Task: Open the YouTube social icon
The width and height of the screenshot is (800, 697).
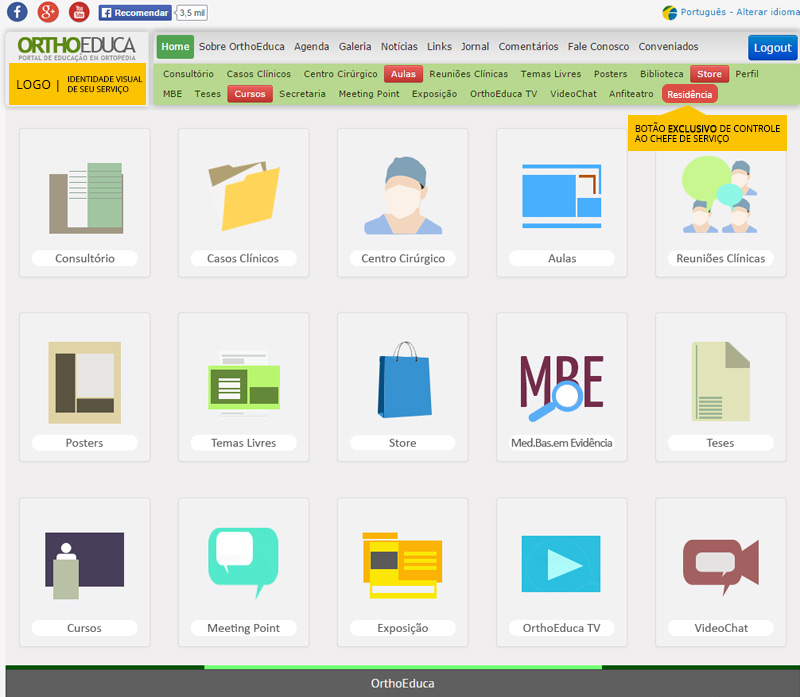Action: click(x=79, y=12)
